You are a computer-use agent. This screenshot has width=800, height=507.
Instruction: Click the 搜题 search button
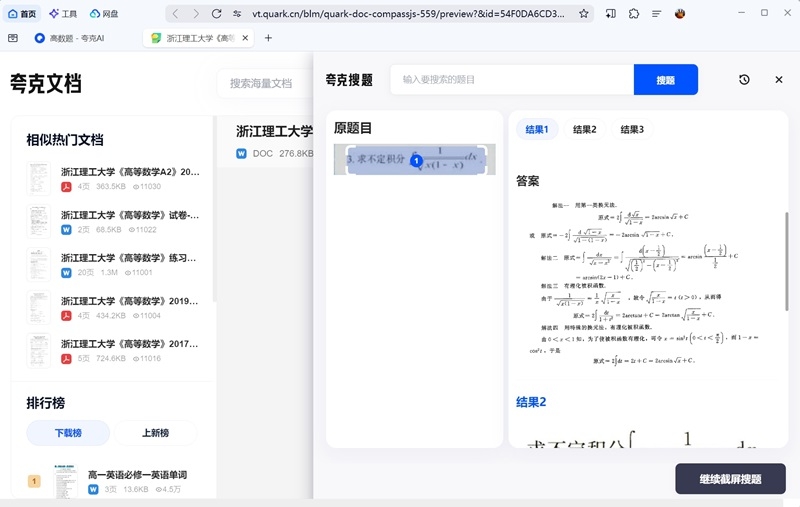[x=666, y=80]
